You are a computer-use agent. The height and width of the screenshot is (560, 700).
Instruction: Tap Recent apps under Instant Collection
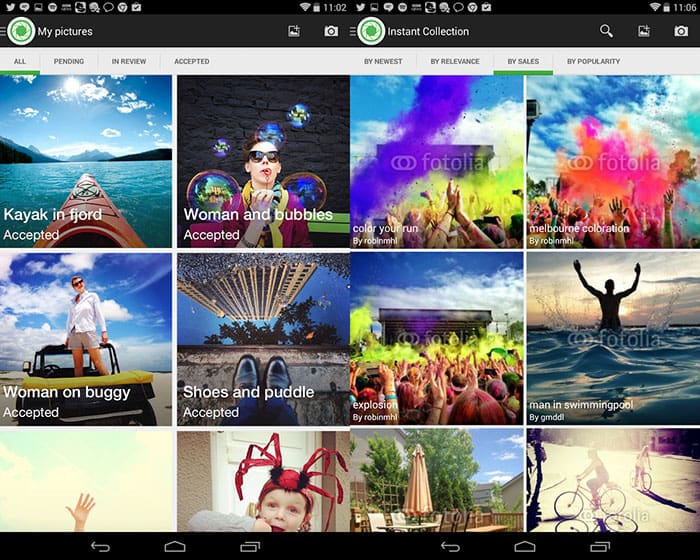click(600, 546)
